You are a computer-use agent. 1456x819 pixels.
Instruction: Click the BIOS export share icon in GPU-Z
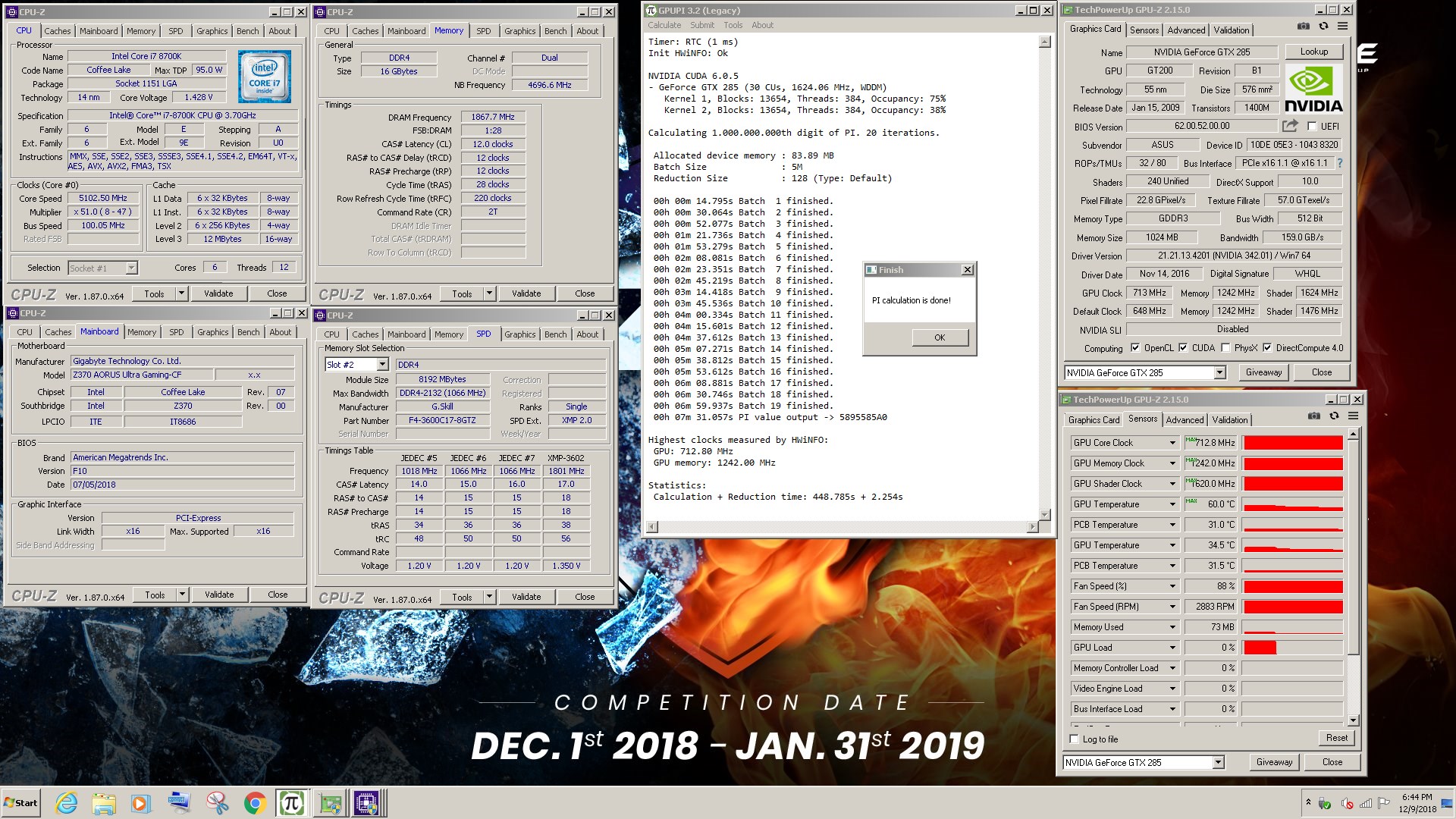(1290, 126)
